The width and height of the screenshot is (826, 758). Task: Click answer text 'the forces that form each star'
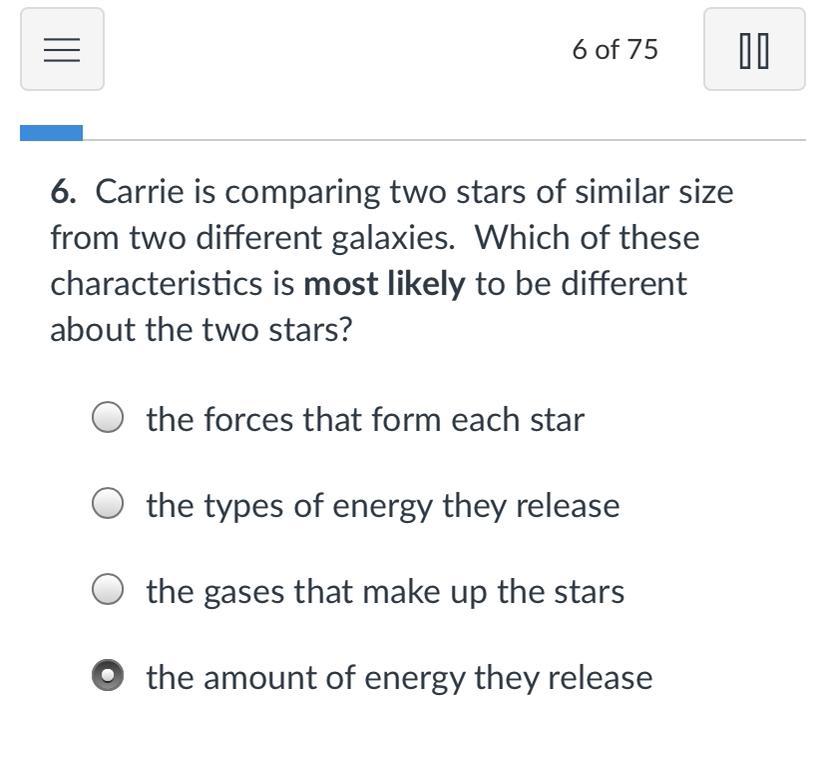point(365,419)
